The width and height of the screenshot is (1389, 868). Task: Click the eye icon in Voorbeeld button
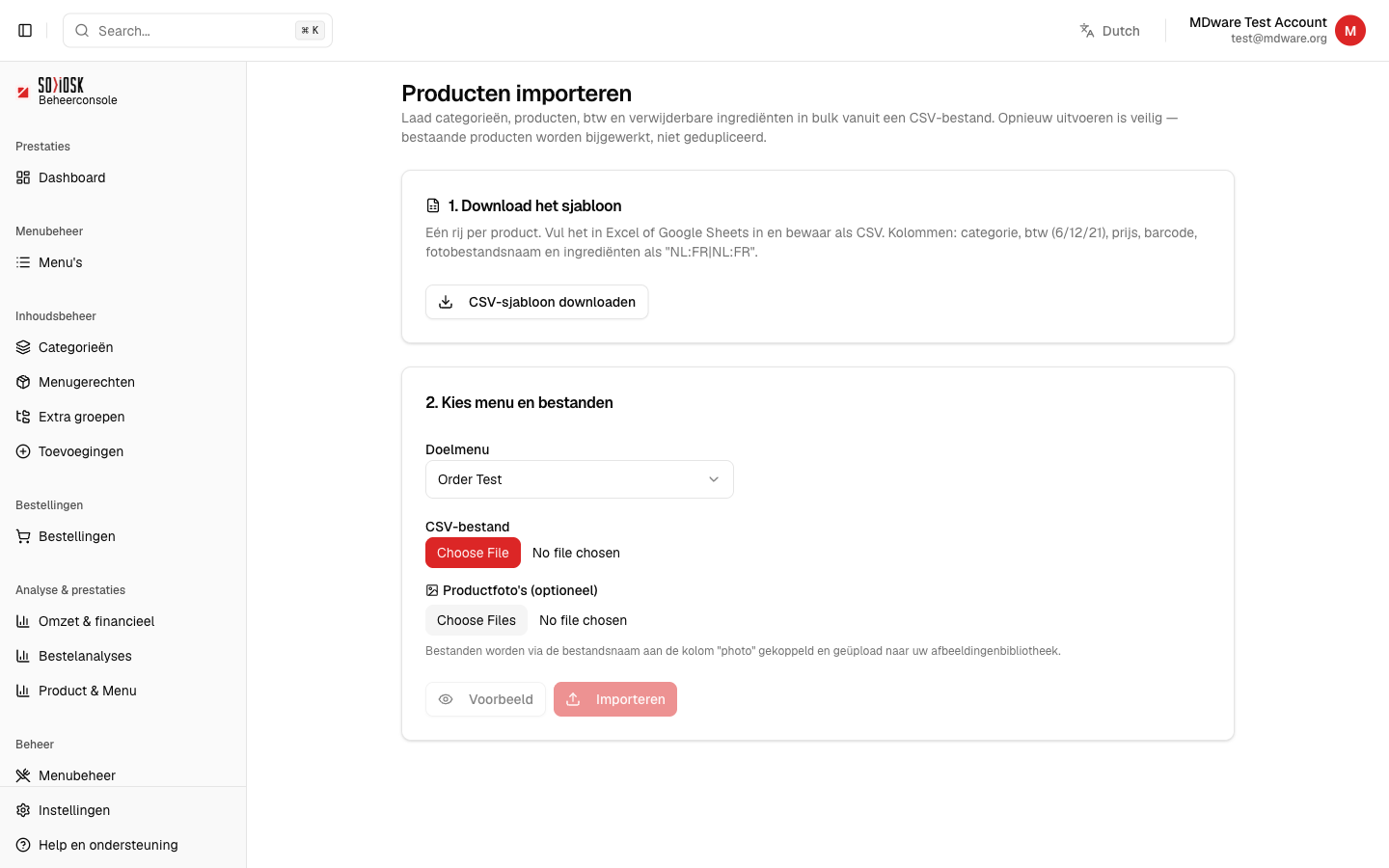click(x=446, y=699)
